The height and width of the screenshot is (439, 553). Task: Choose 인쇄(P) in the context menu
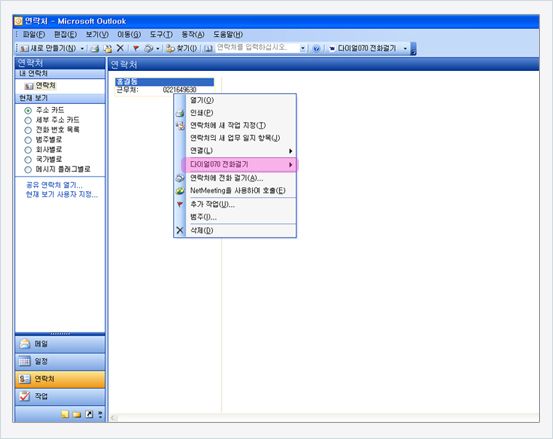[235, 113]
